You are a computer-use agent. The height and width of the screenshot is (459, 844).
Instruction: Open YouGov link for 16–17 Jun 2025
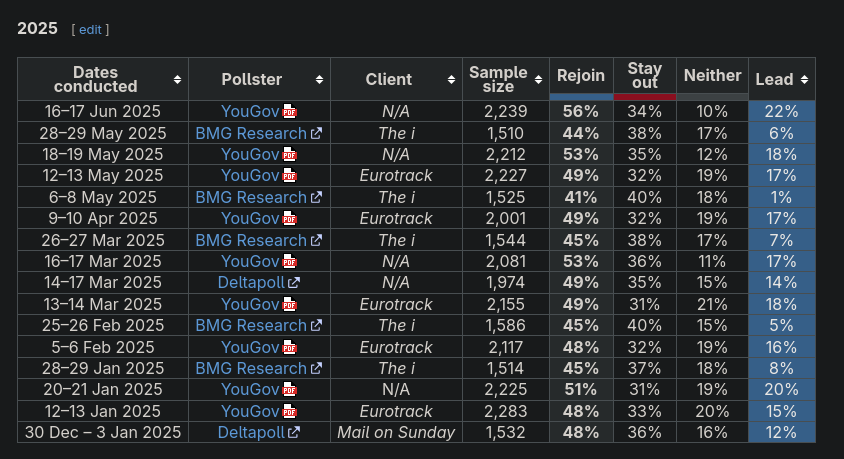pos(250,111)
